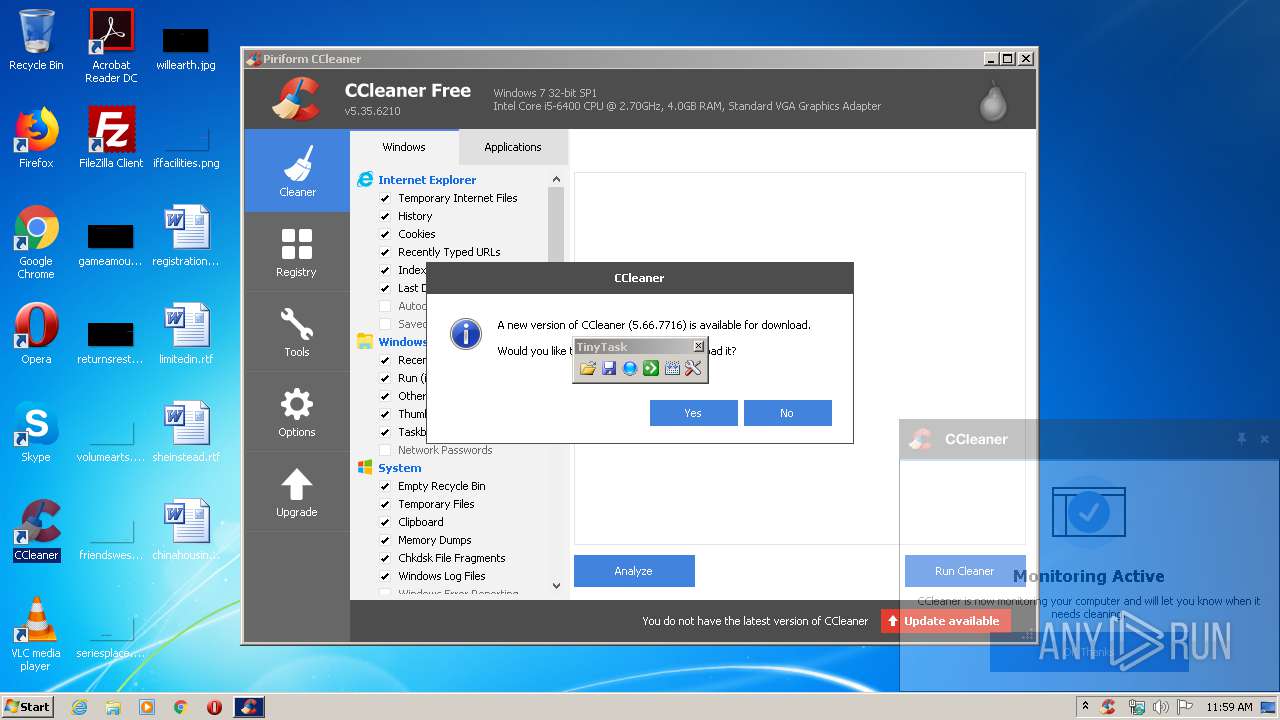
Task: Toggle Recently Typed URLs checkbox
Action: [x=385, y=252]
